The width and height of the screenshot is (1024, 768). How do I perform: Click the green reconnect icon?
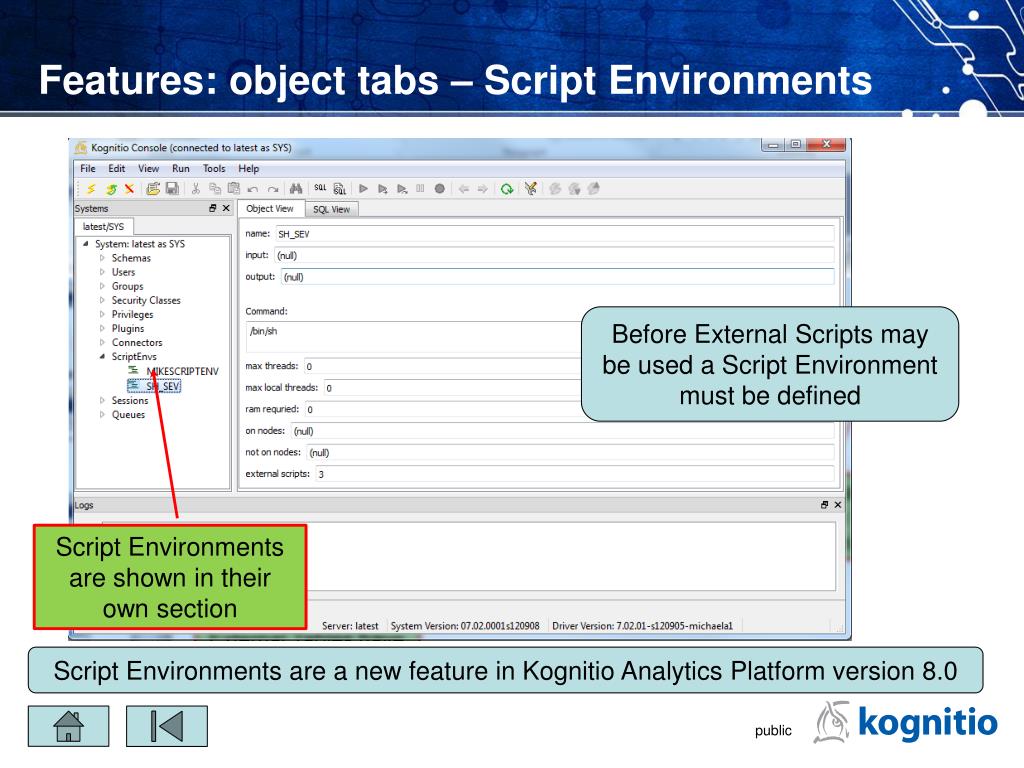click(111, 189)
